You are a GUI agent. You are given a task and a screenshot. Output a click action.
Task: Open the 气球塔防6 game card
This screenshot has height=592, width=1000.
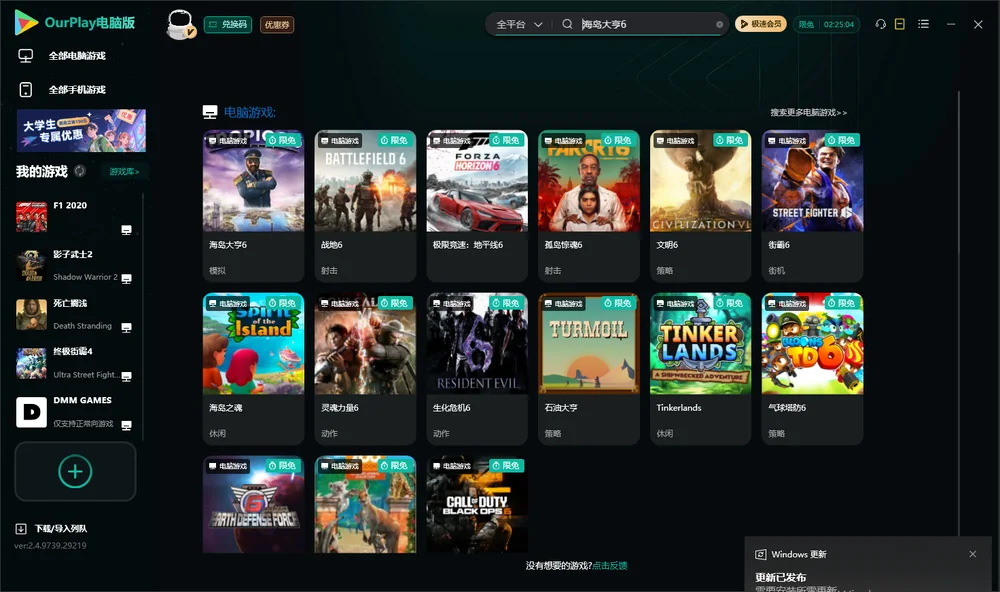pyautogui.click(x=812, y=369)
